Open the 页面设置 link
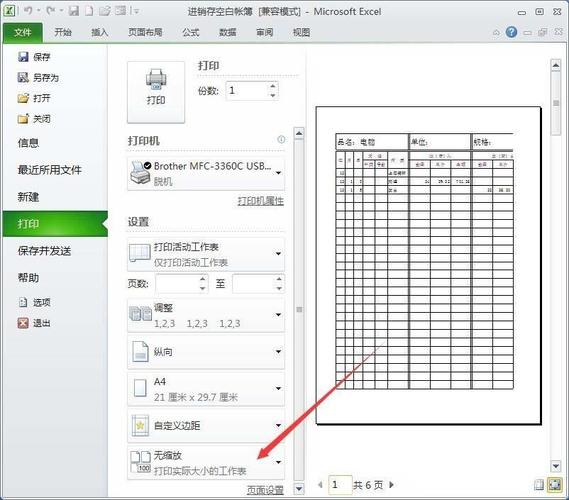Image resolution: width=569 pixels, height=500 pixels. [265, 490]
